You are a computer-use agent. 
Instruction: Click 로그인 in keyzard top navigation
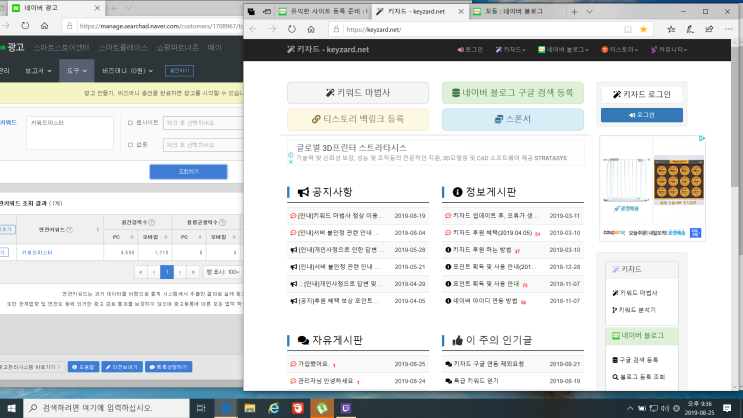tap(470, 49)
